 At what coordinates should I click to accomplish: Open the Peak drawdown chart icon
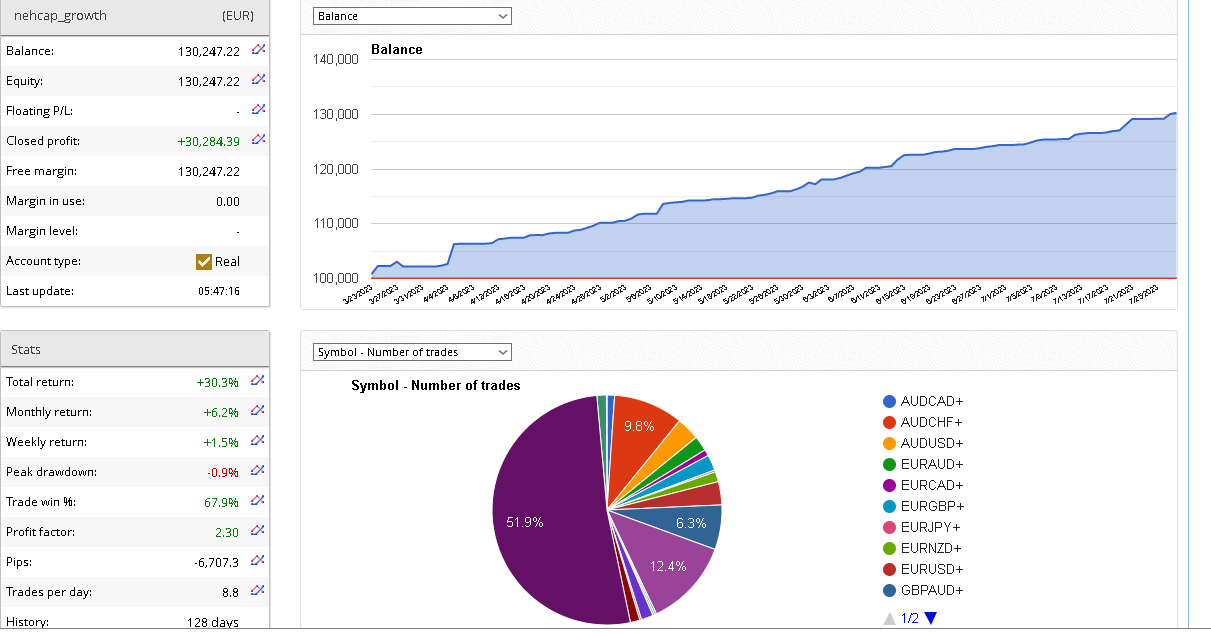259,470
